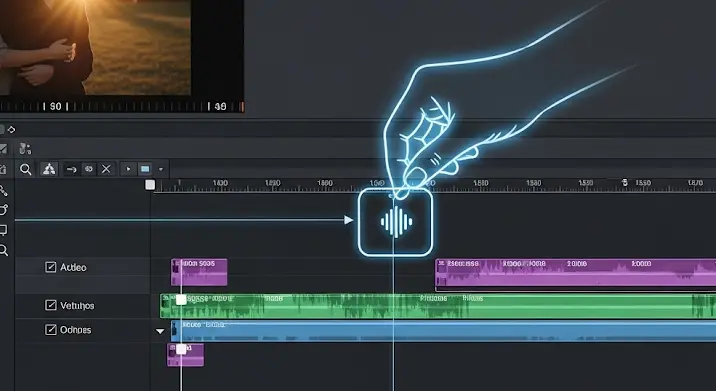The image size is (716, 391).
Task: Toggle the Vetuhos track checkbox
Action: (51, 305)
